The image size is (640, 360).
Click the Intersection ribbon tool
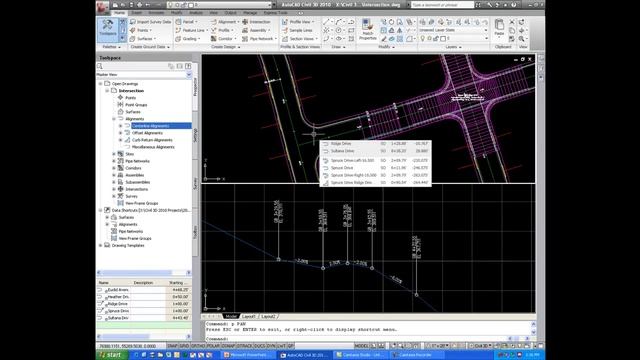pos(256,22)
